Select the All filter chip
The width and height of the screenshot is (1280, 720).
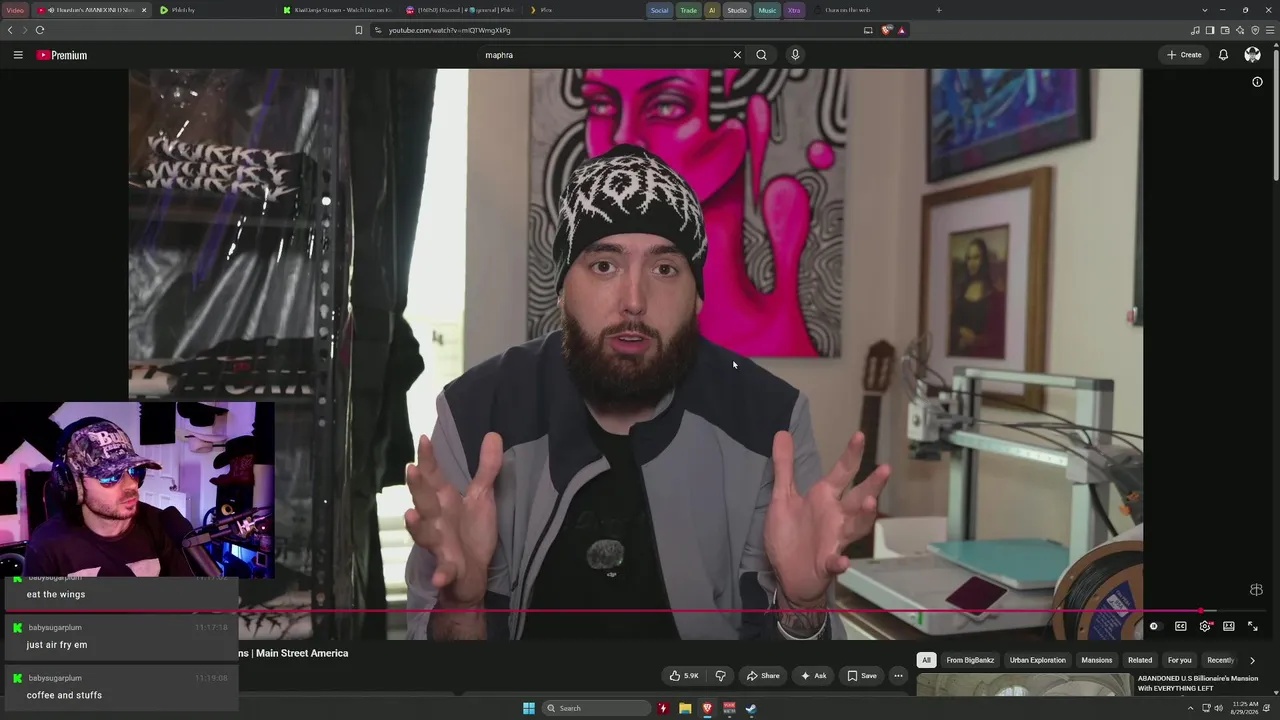[926, 660]
